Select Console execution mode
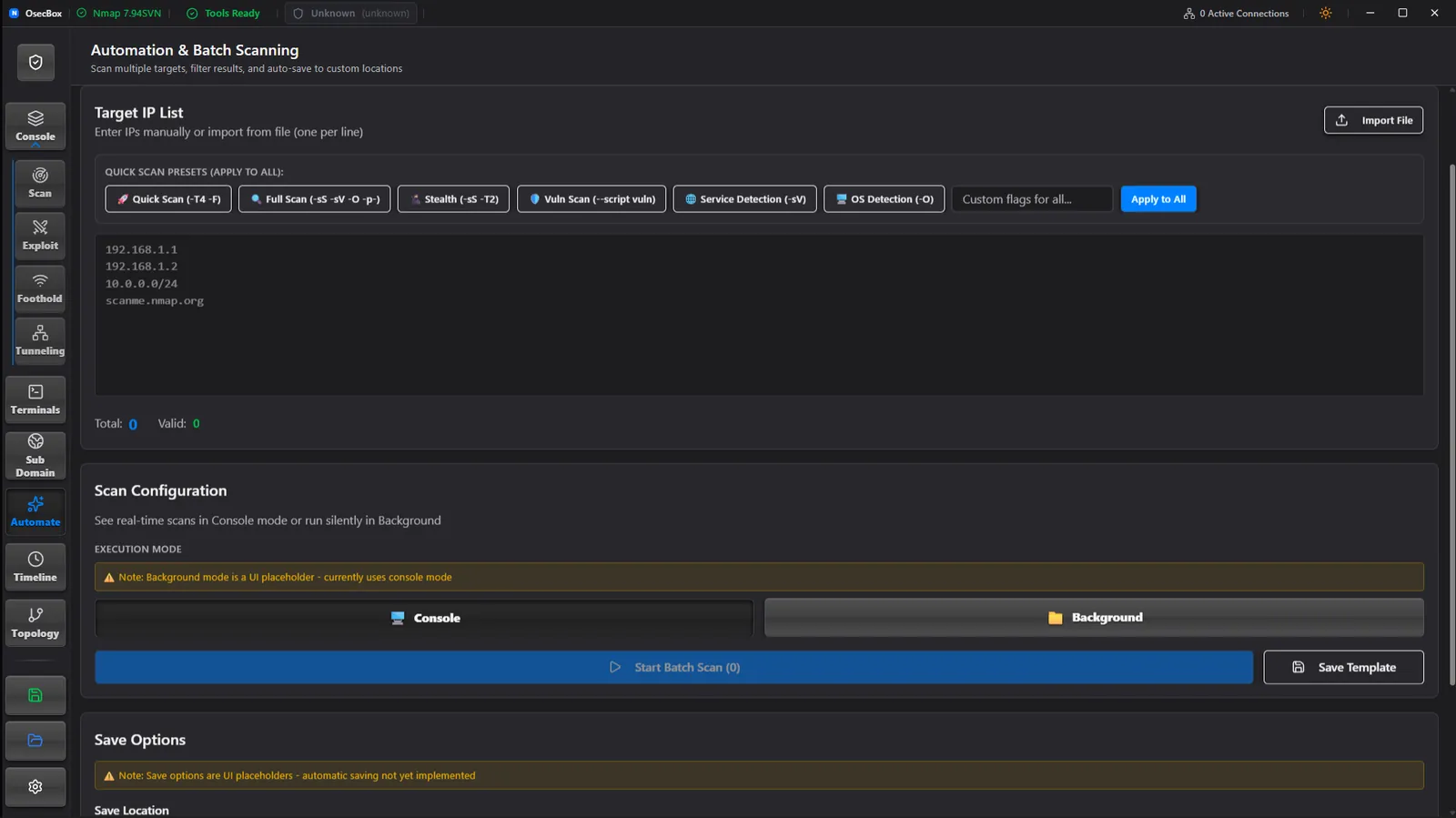This screenshot has height=818, width=1456. (424, 618)
